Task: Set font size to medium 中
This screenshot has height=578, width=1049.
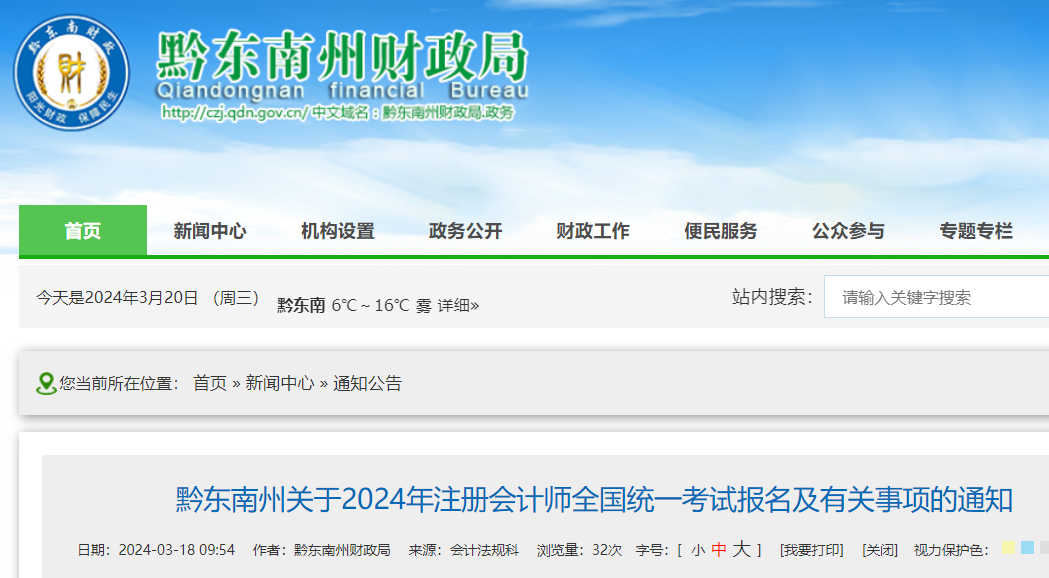Action: (718, 550)
